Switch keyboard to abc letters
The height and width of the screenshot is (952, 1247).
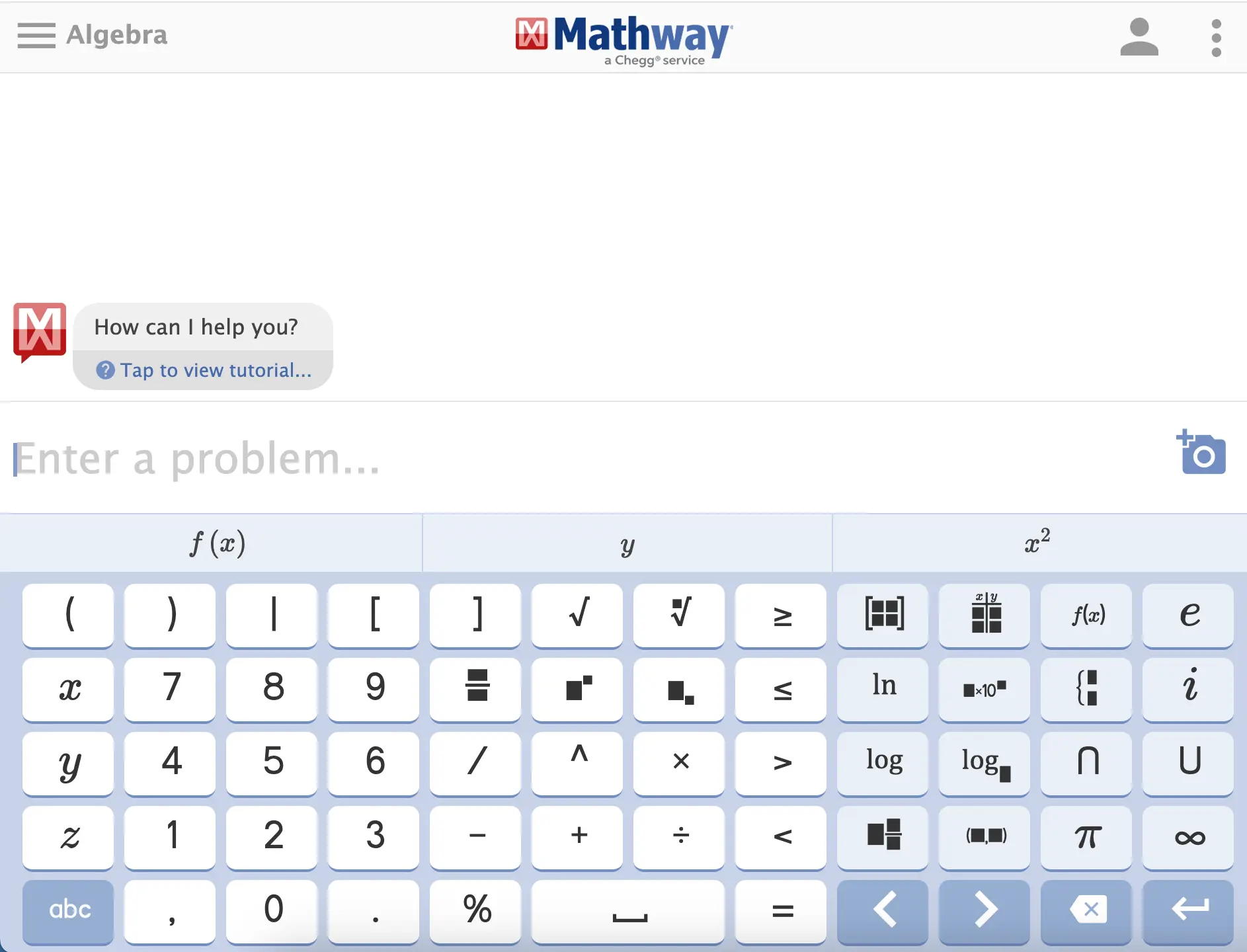[x=68, y=911]
